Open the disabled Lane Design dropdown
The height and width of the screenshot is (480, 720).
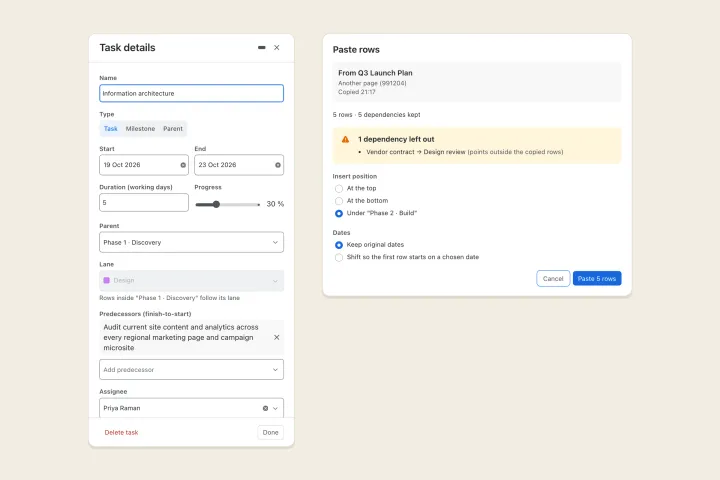click(191, 280)
